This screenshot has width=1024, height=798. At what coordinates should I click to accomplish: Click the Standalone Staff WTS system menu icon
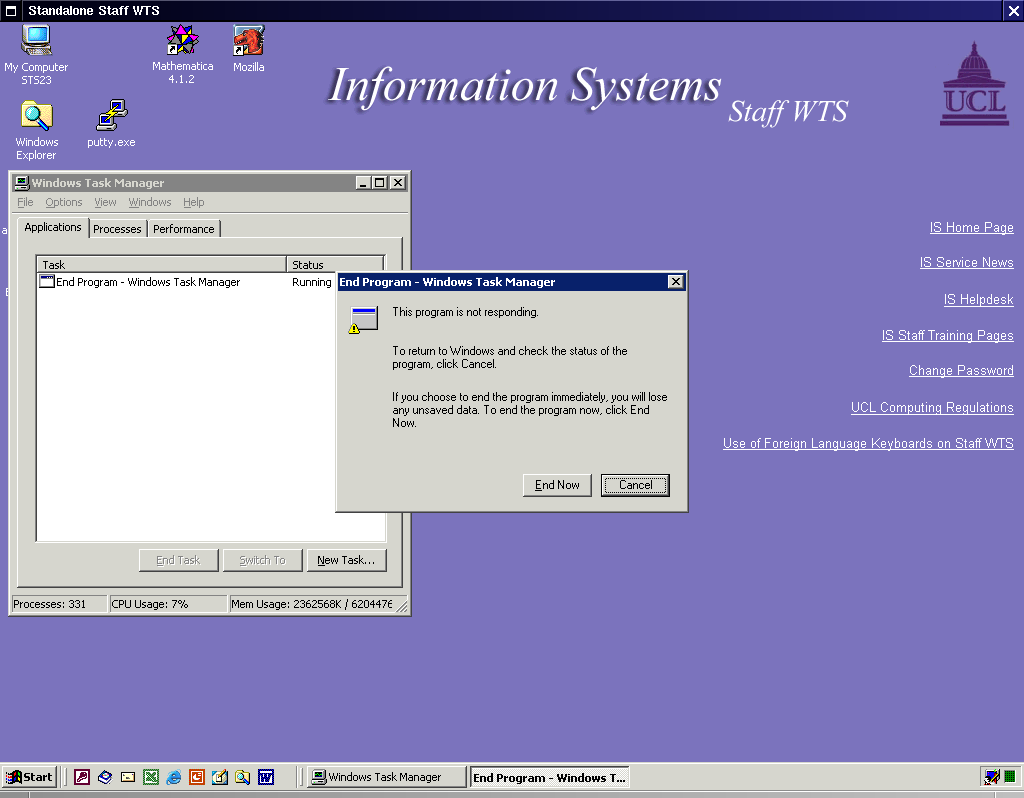click(x=11, y=10)
